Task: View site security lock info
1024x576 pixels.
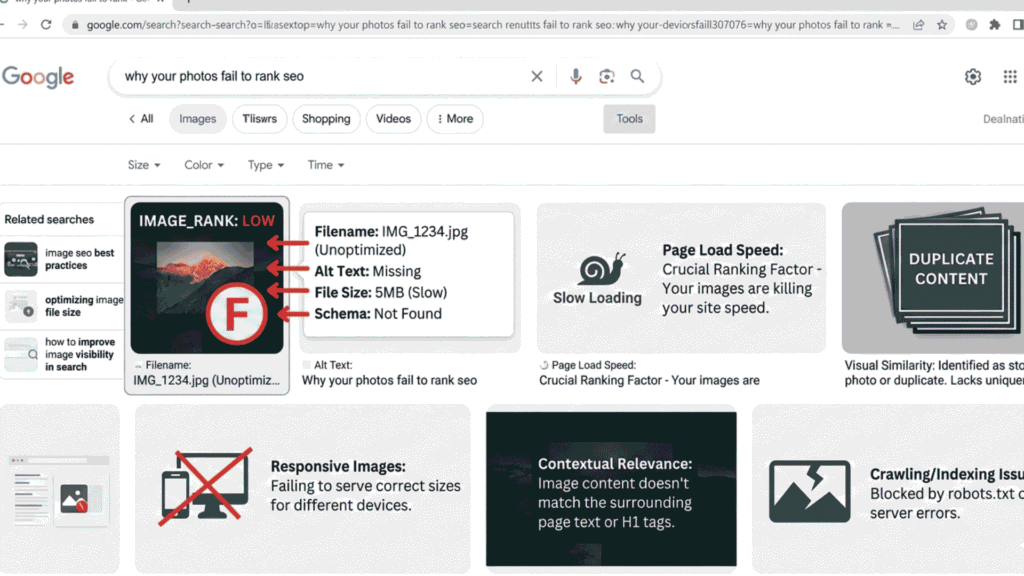Action: pyautogui.click(x=75, y=25)
